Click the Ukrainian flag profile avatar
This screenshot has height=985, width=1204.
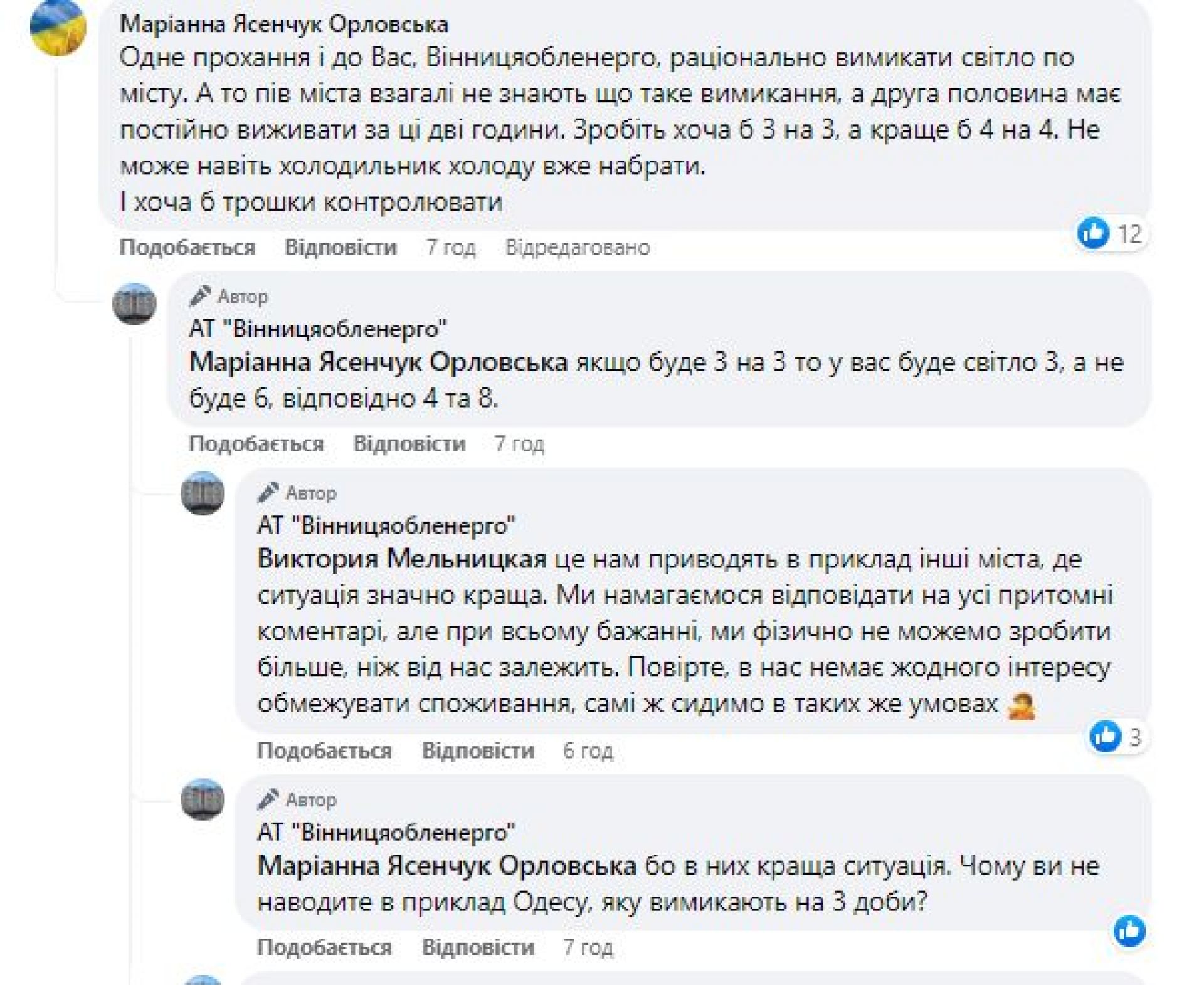point(58,28)
